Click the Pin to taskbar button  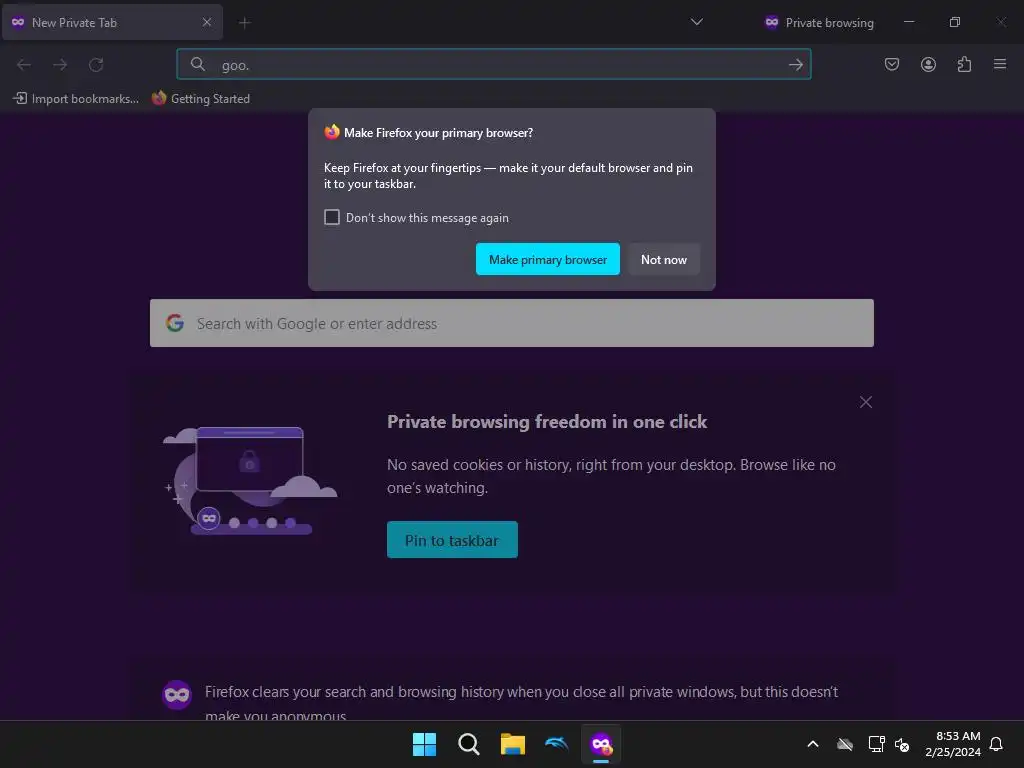tap(452, 540)
